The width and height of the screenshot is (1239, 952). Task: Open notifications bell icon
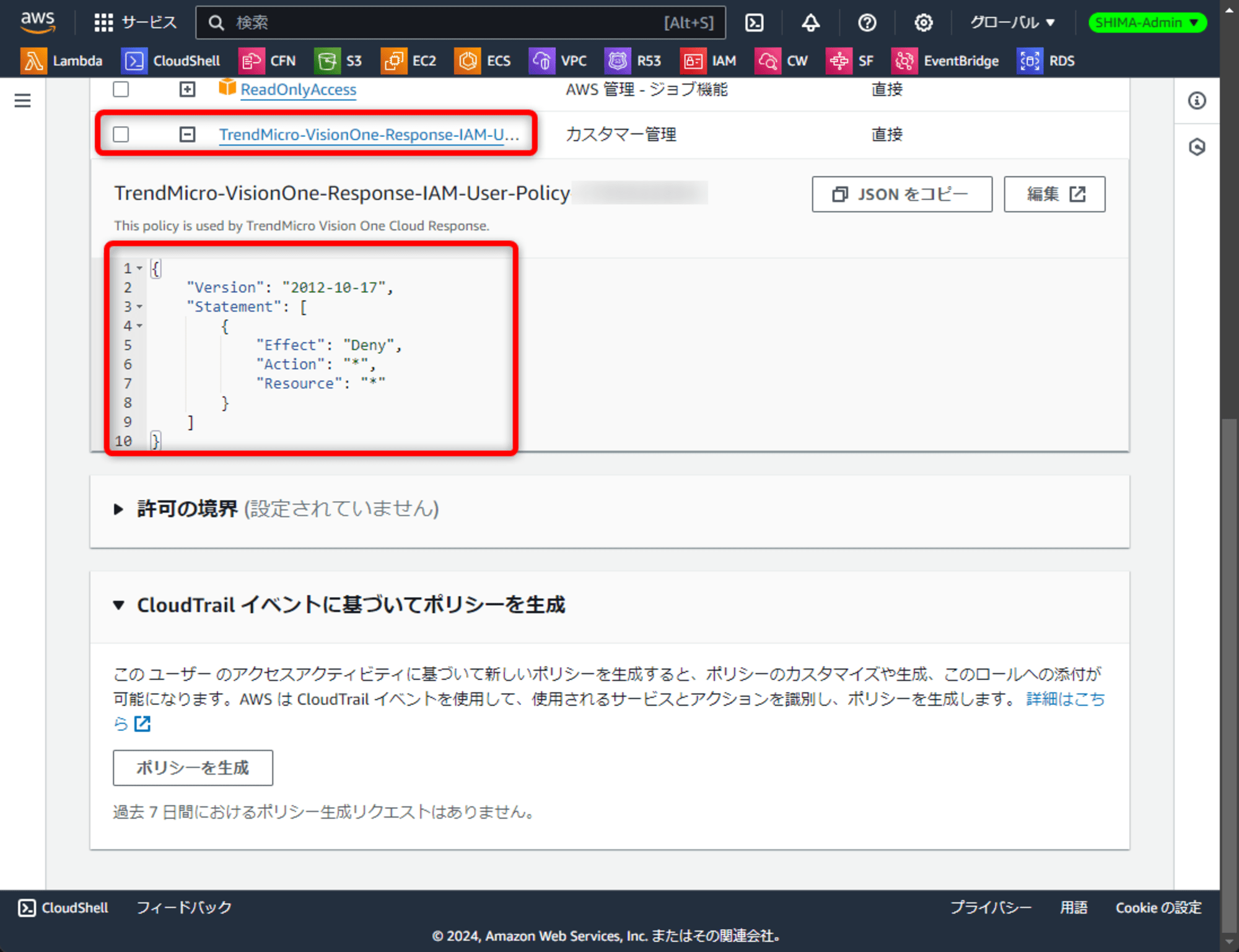[x=810, y=23]
